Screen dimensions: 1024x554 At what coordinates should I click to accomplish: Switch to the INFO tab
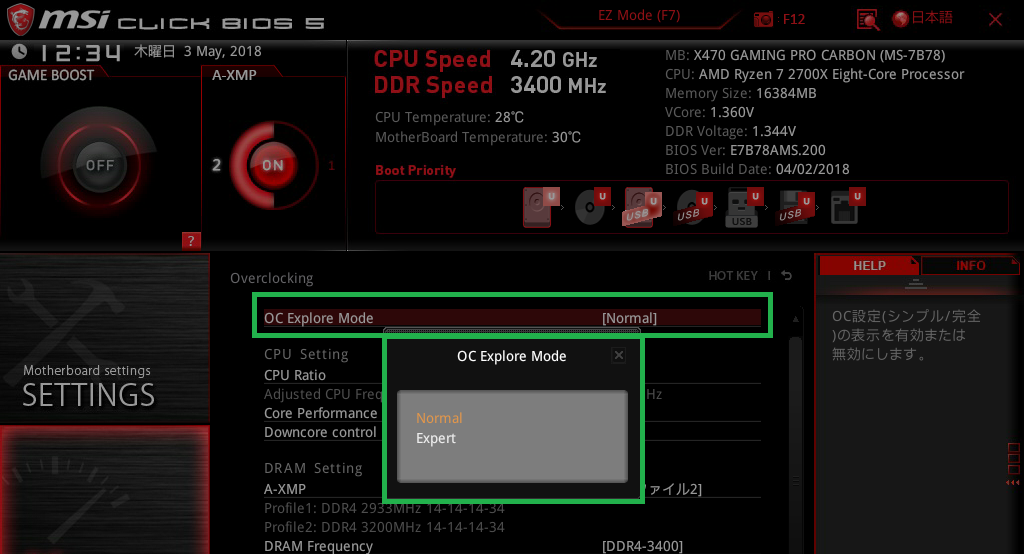pyautogui.click(x=970, y=265)
